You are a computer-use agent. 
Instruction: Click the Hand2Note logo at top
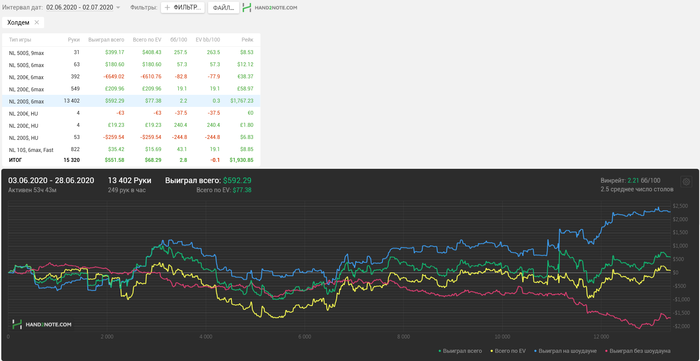pos(270,8)
